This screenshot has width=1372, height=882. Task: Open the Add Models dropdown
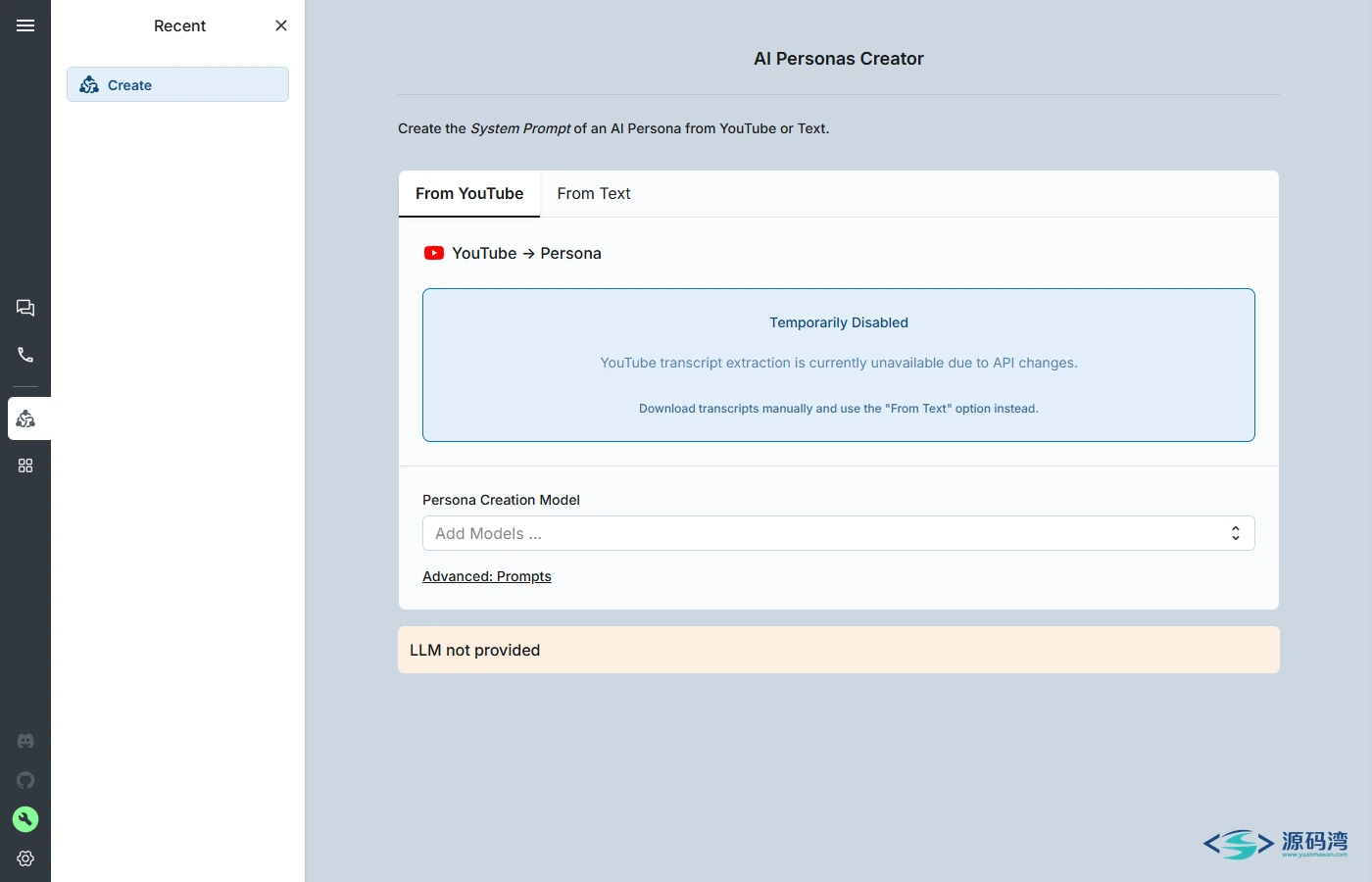click(x=839, y=533)
